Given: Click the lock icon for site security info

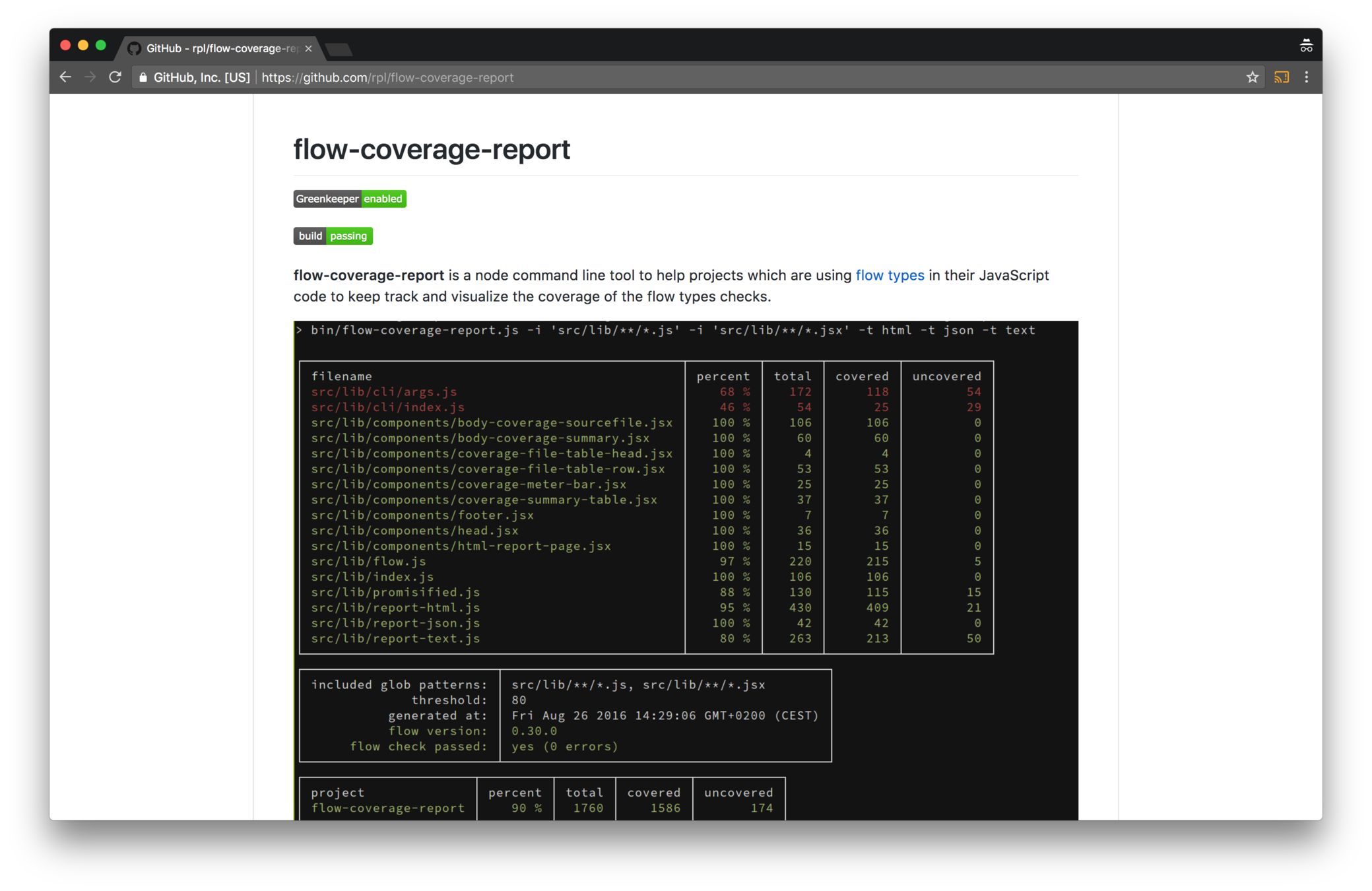Looking at the screenshot, I should click(x=143, y=77).
